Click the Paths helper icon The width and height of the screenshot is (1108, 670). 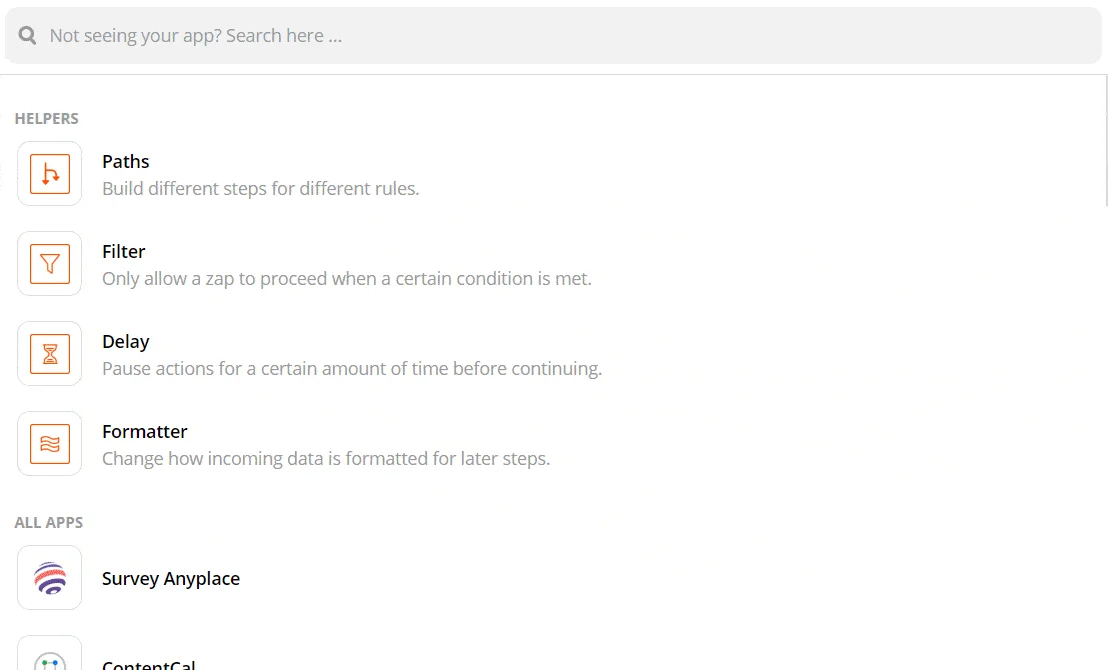49,174
